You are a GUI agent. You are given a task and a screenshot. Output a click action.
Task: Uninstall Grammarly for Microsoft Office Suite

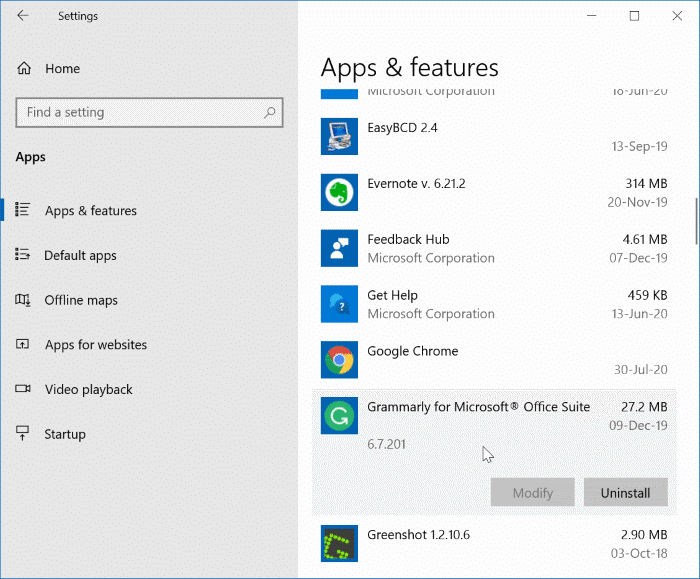pos(625,492)
